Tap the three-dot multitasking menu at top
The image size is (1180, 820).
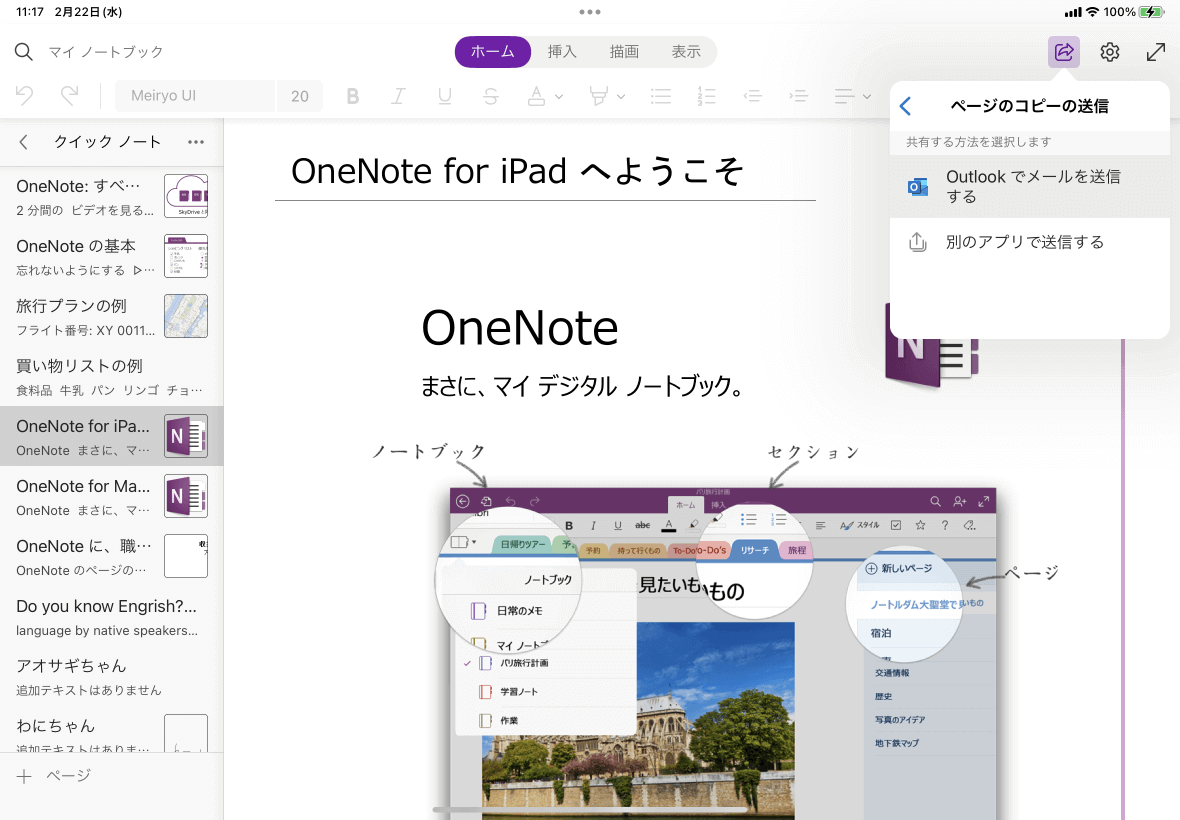point(590,12)
